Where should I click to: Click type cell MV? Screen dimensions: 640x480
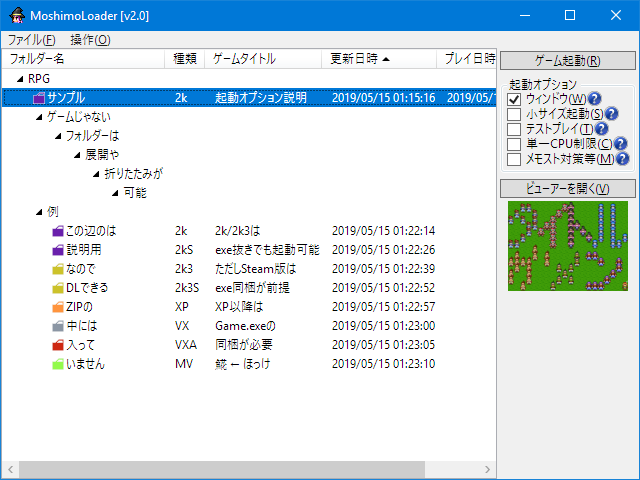(x=184, y=364)
